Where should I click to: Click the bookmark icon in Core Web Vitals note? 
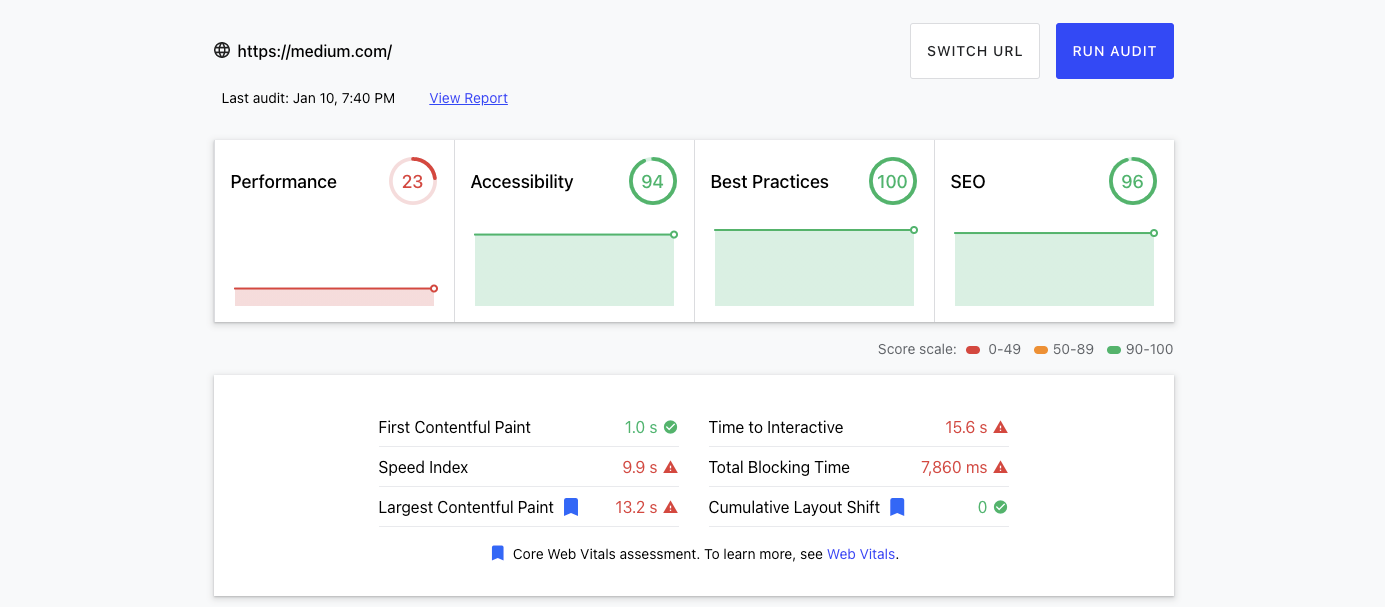498,553
